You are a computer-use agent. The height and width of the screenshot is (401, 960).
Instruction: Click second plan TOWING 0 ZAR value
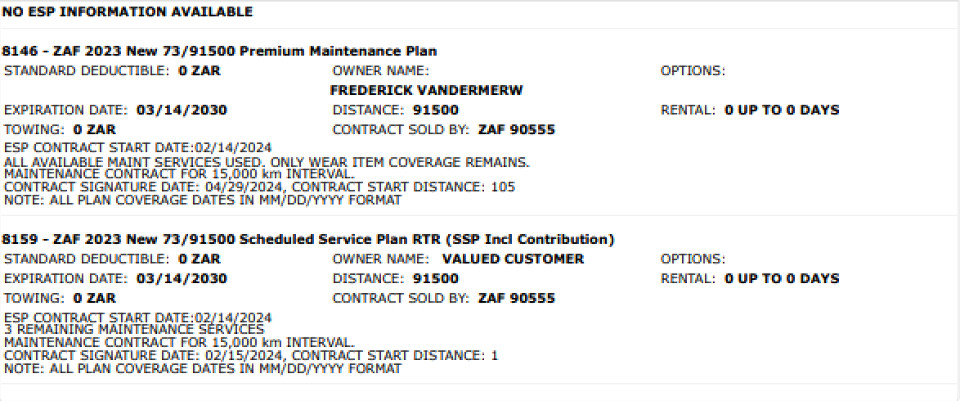point(94,299)
